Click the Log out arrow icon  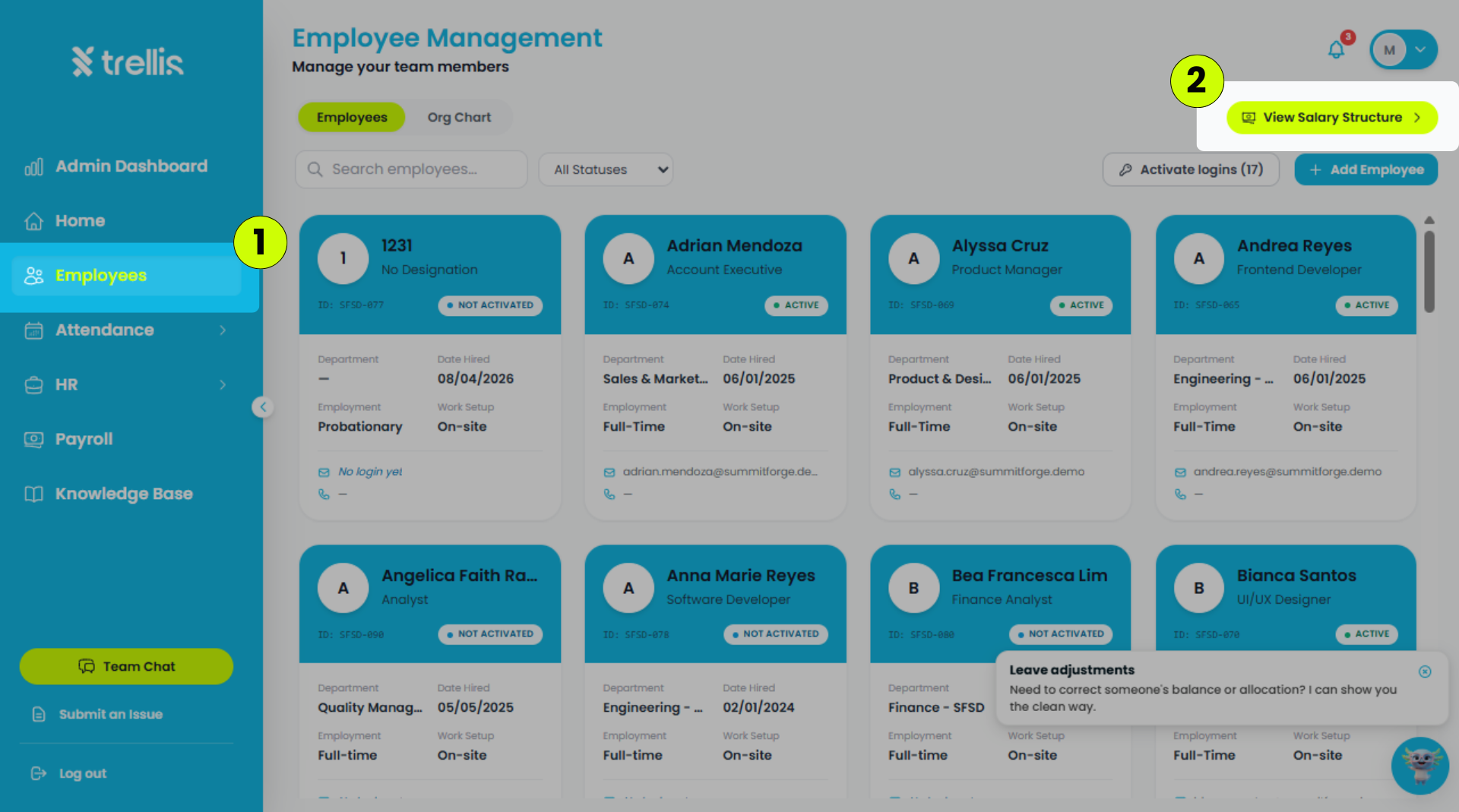(x=38, y=773)
